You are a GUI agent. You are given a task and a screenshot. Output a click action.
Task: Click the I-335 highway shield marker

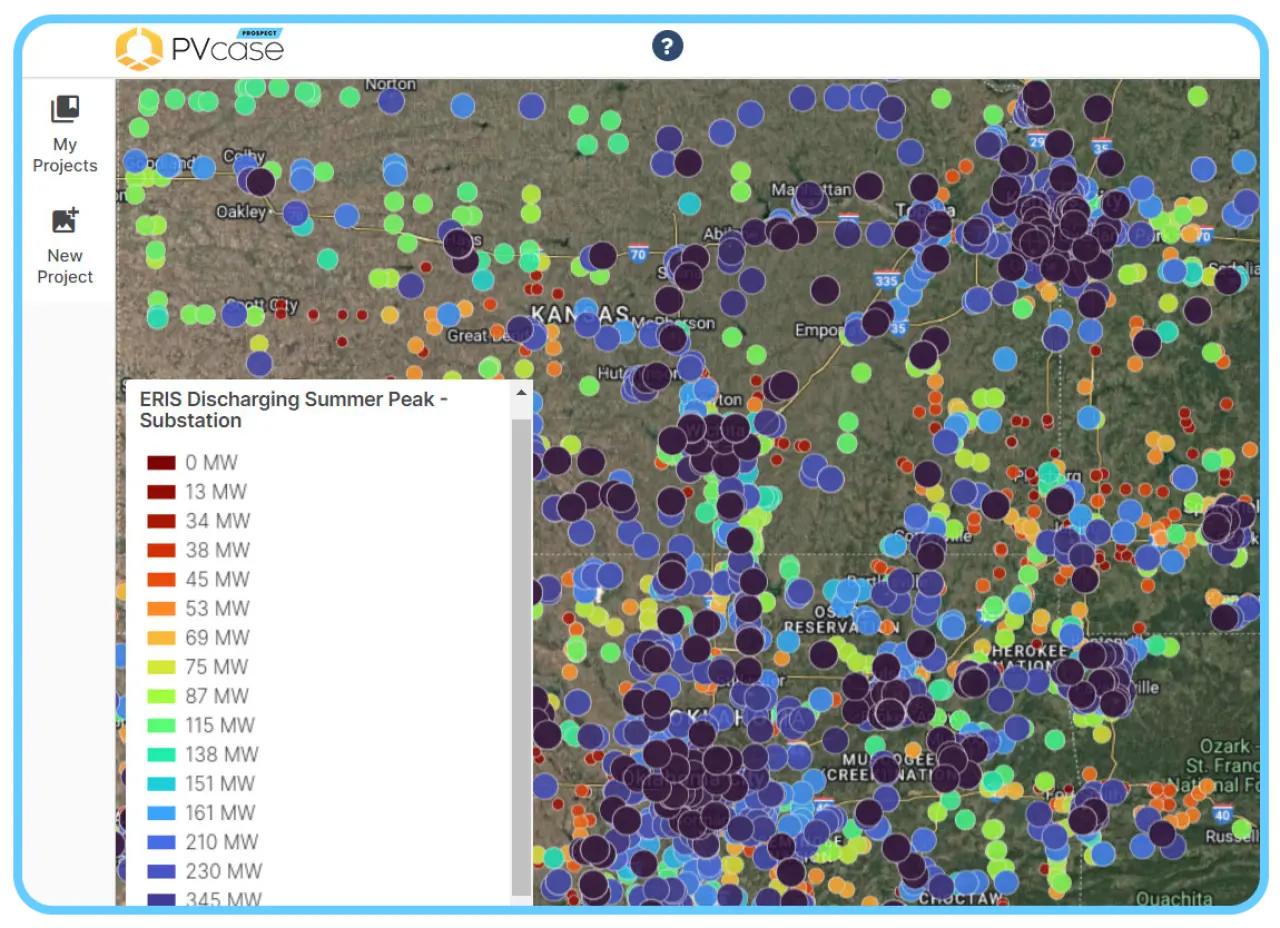tap(885, 279)
